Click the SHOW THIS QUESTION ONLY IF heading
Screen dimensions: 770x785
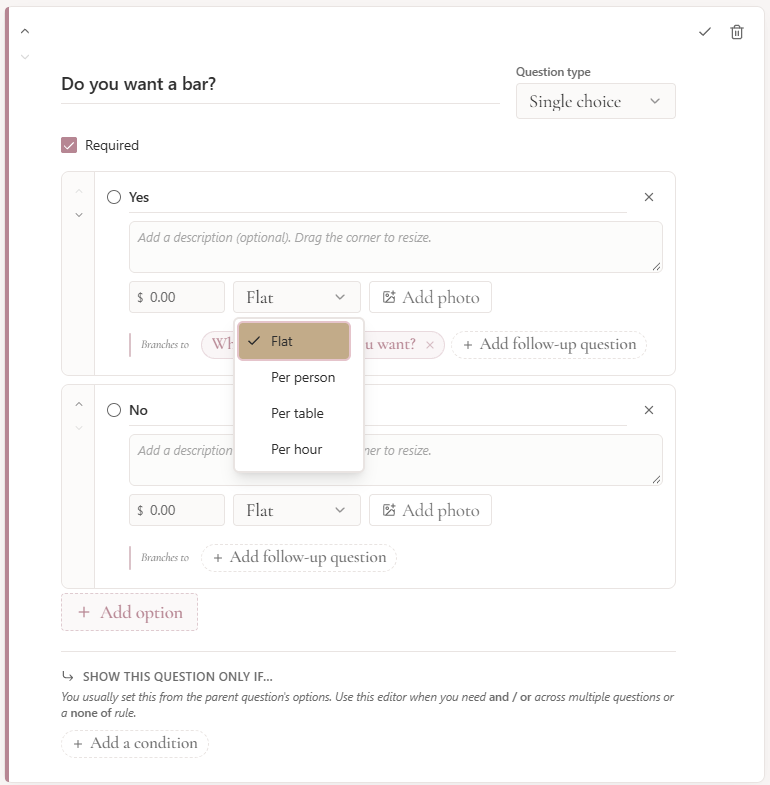[x=178, y=677]
